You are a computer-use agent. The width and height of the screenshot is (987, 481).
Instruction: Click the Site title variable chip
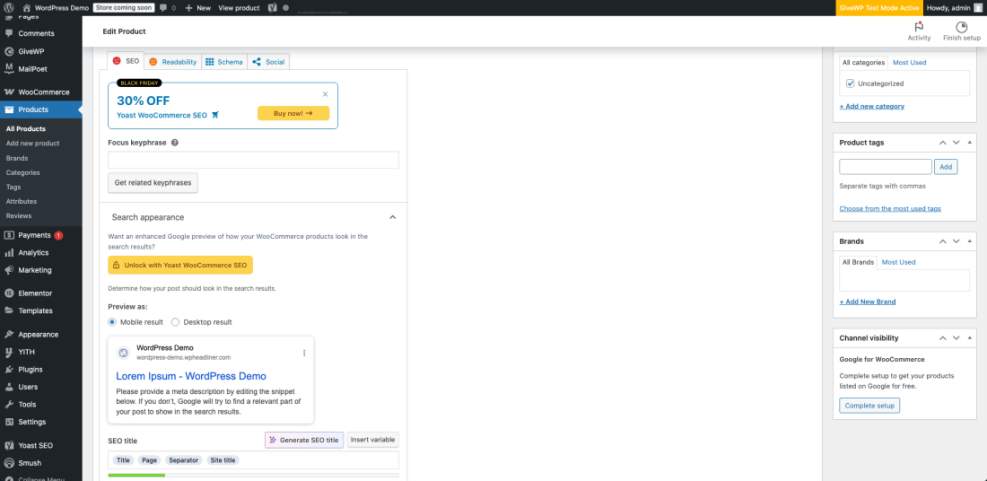click(x=222, y=460)
